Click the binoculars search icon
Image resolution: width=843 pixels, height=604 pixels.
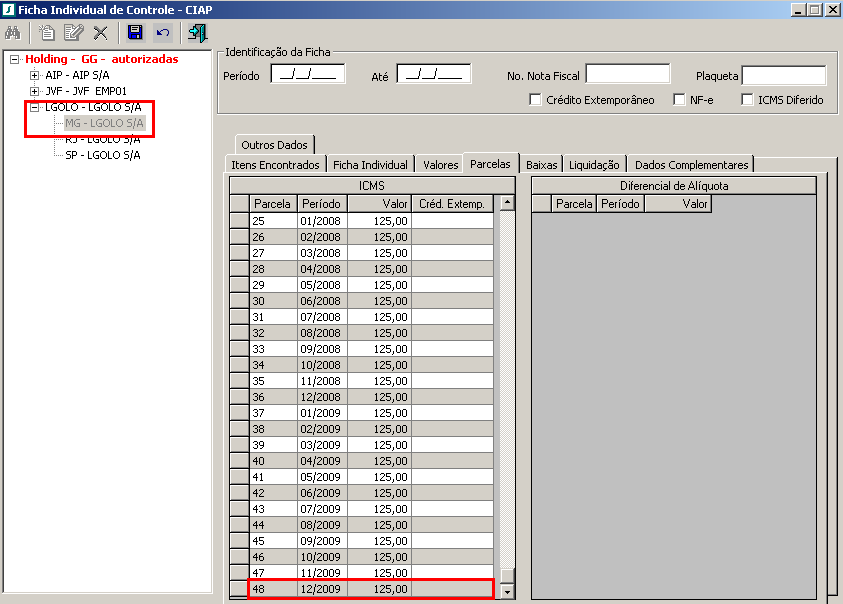14,32
